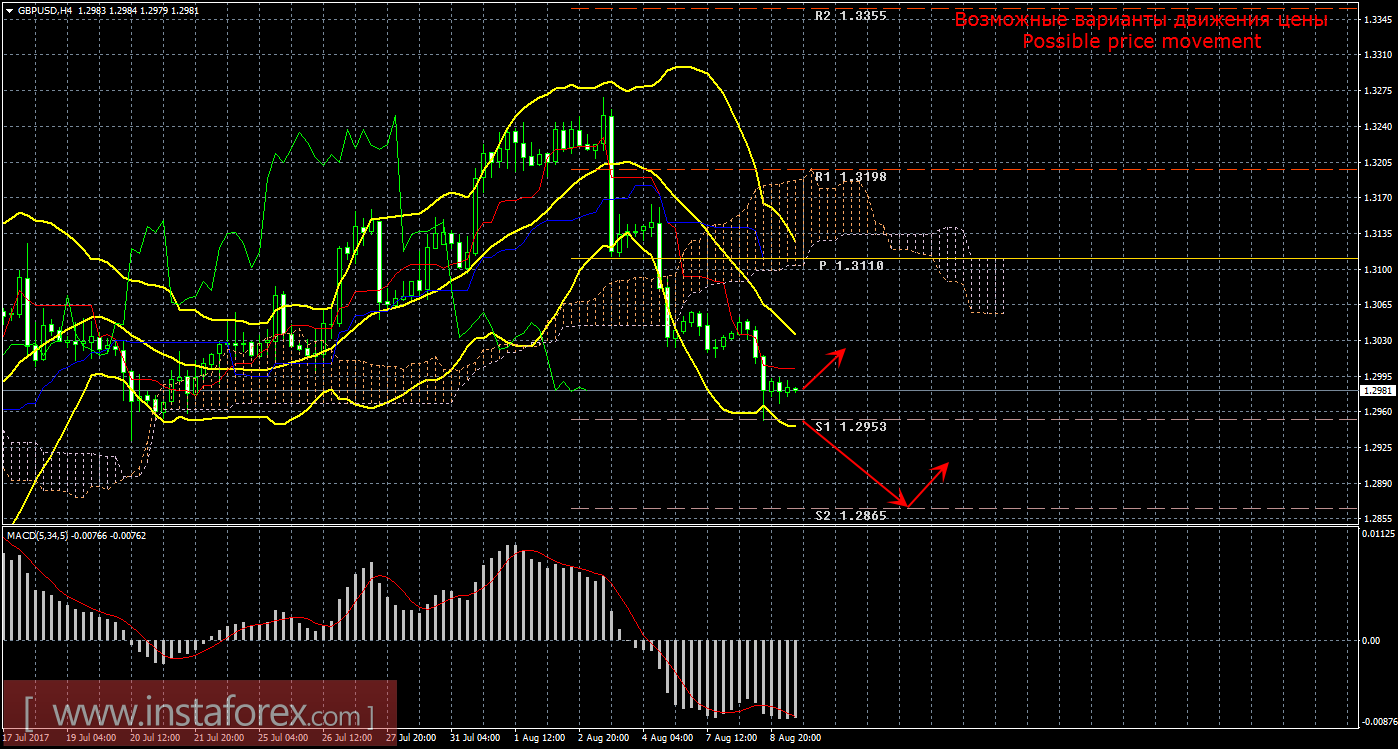Click the '8 Aug 20:00' time axis label
This screenshot has width=1398, height=749.
click(x=794, y=738)
